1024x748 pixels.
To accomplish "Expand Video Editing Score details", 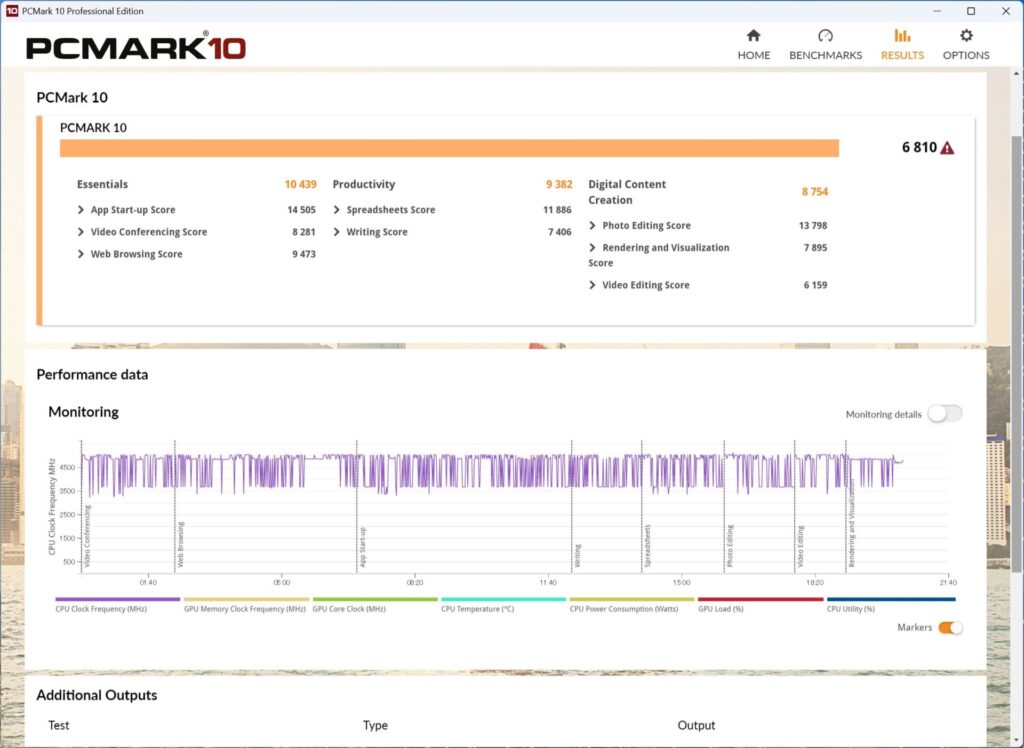I will coord(592,285).
